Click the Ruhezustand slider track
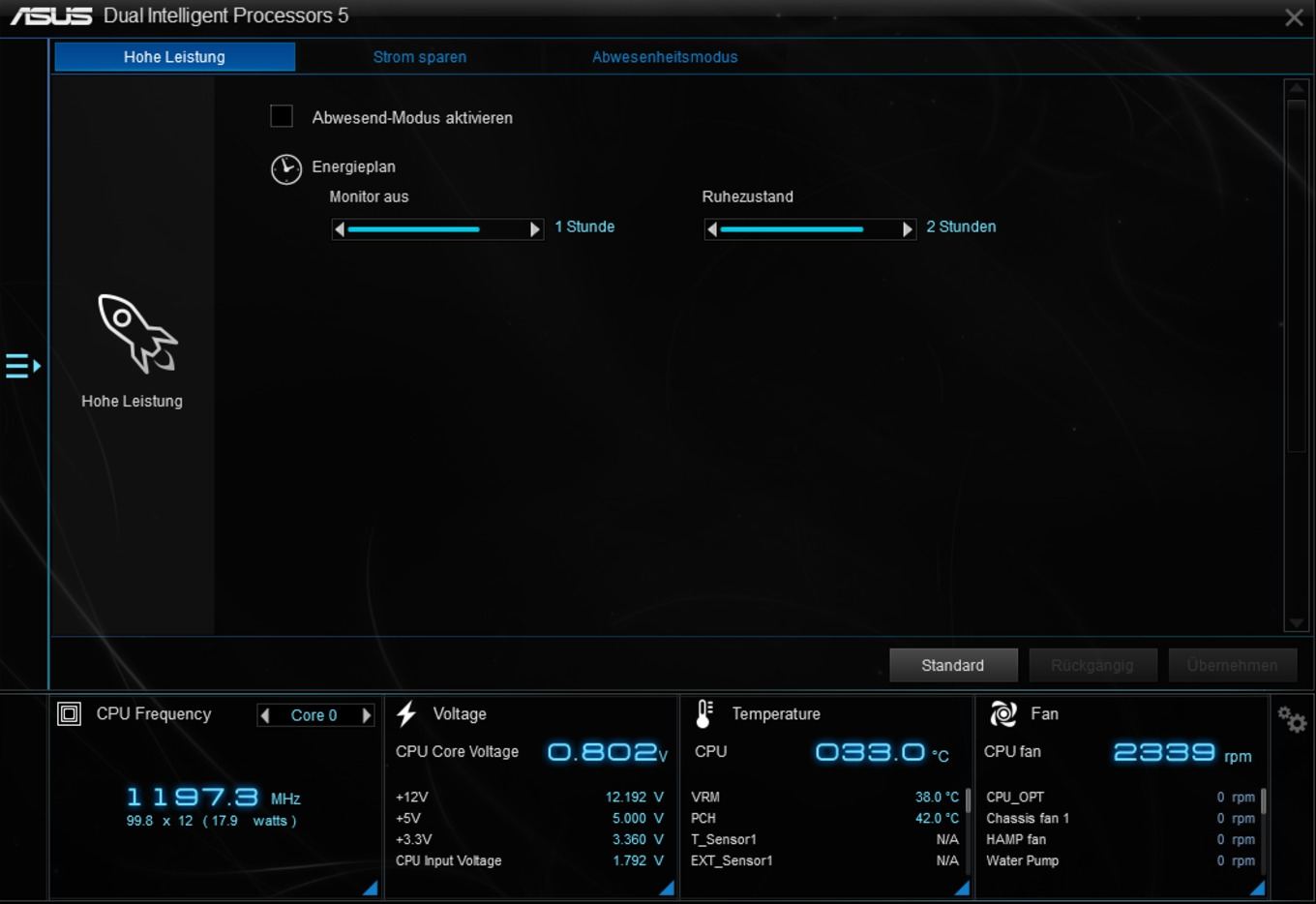This screenshot has height=904, width=1316. [810, 229]
